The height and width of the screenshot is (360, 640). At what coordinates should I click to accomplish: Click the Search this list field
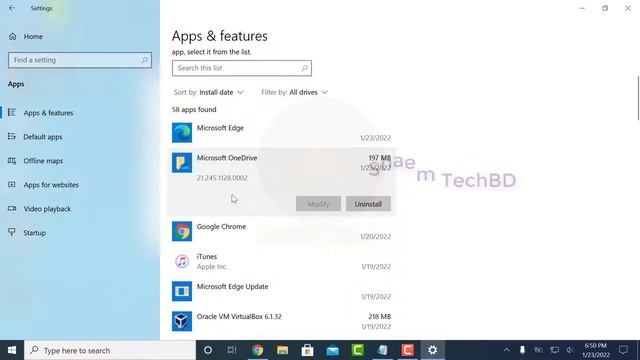click(x=242, y=68)
